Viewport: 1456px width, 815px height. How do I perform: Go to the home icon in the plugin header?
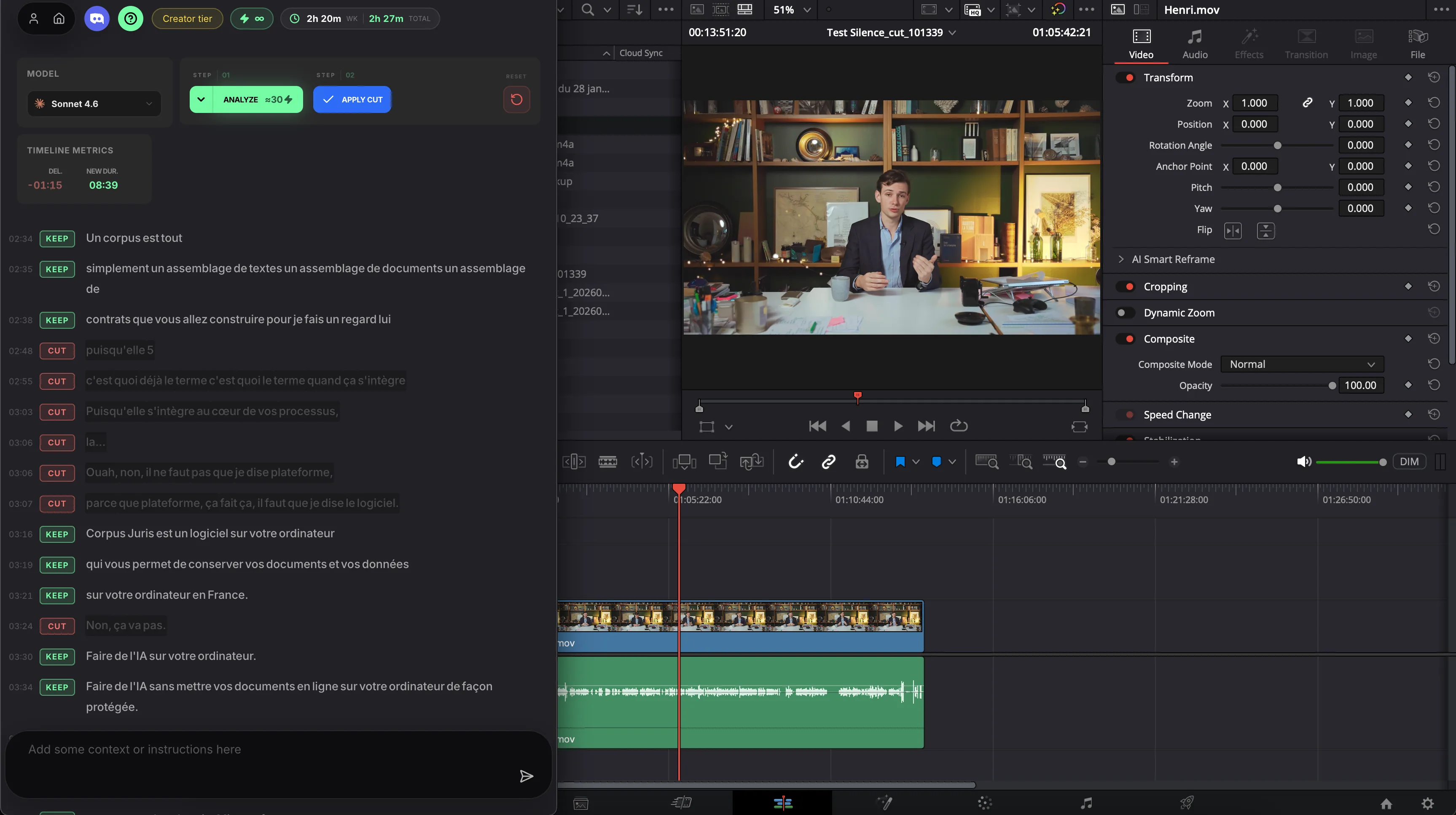[x=59, y=19]
